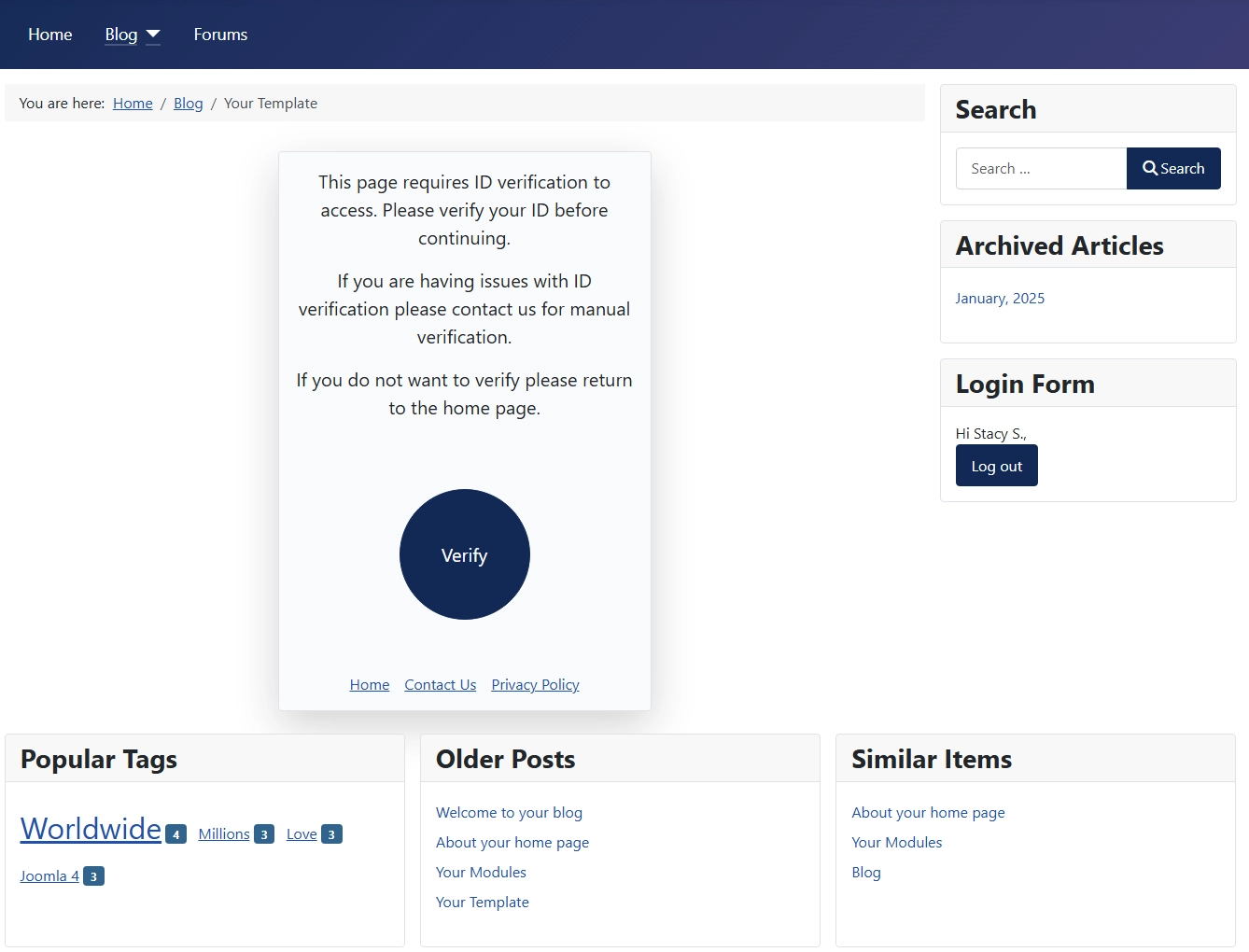Open the Joomla 4 tag

49,875
